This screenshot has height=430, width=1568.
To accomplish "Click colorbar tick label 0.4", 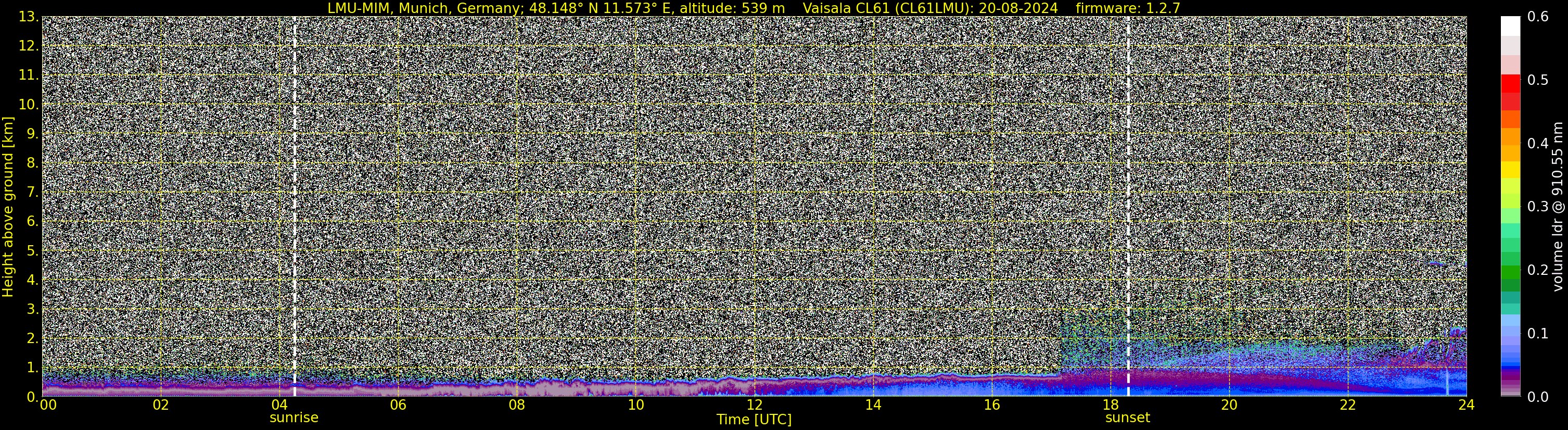I will pos(1538,144).
